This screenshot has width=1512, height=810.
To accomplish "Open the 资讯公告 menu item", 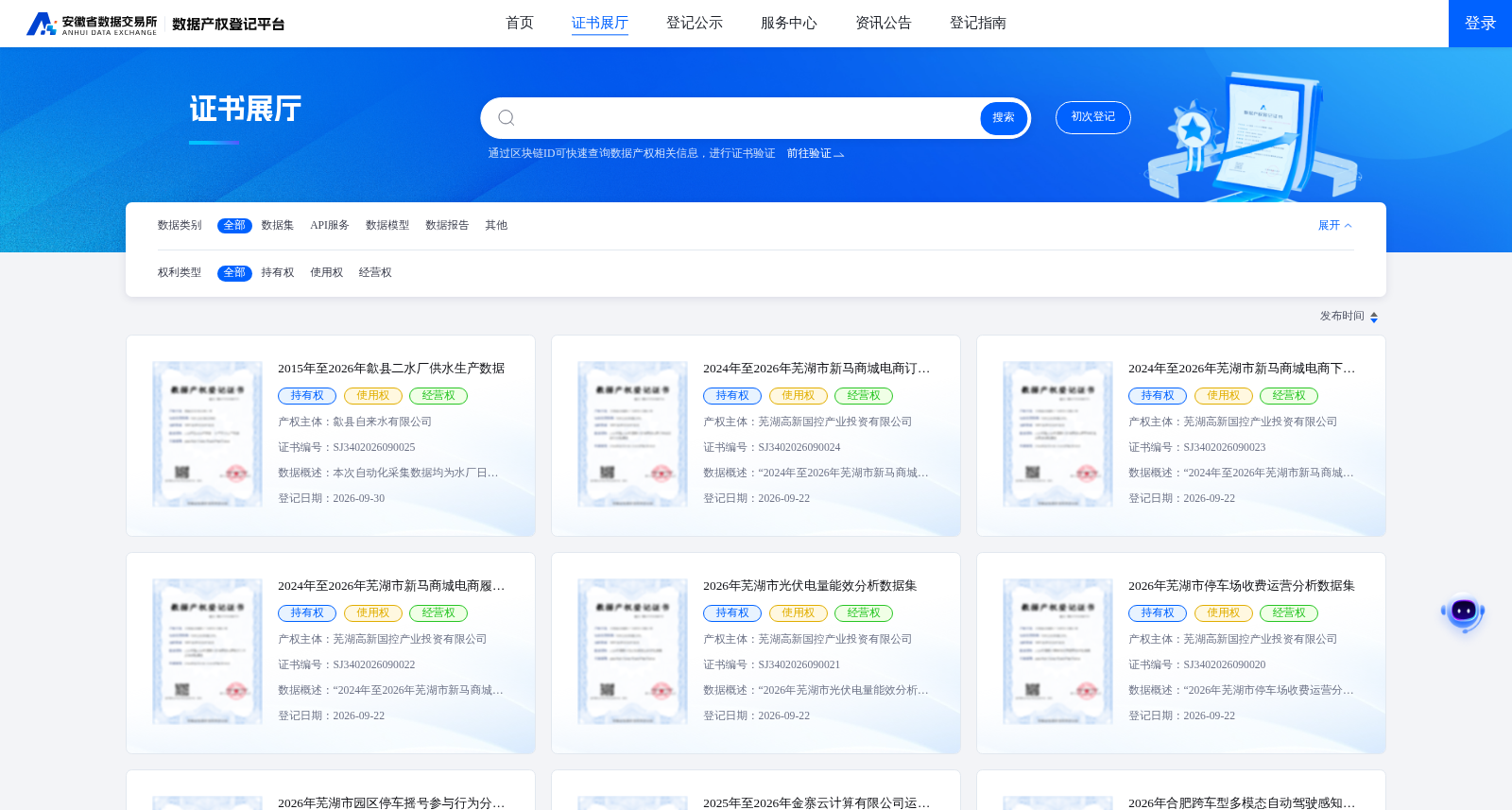I will (x=884, y=23).
